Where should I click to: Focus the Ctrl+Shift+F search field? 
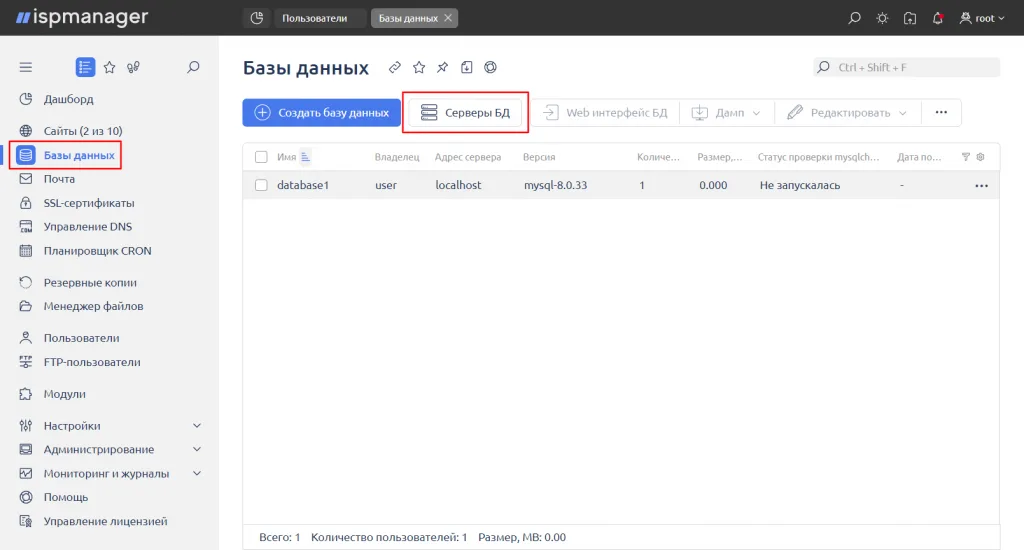(906, 67)
